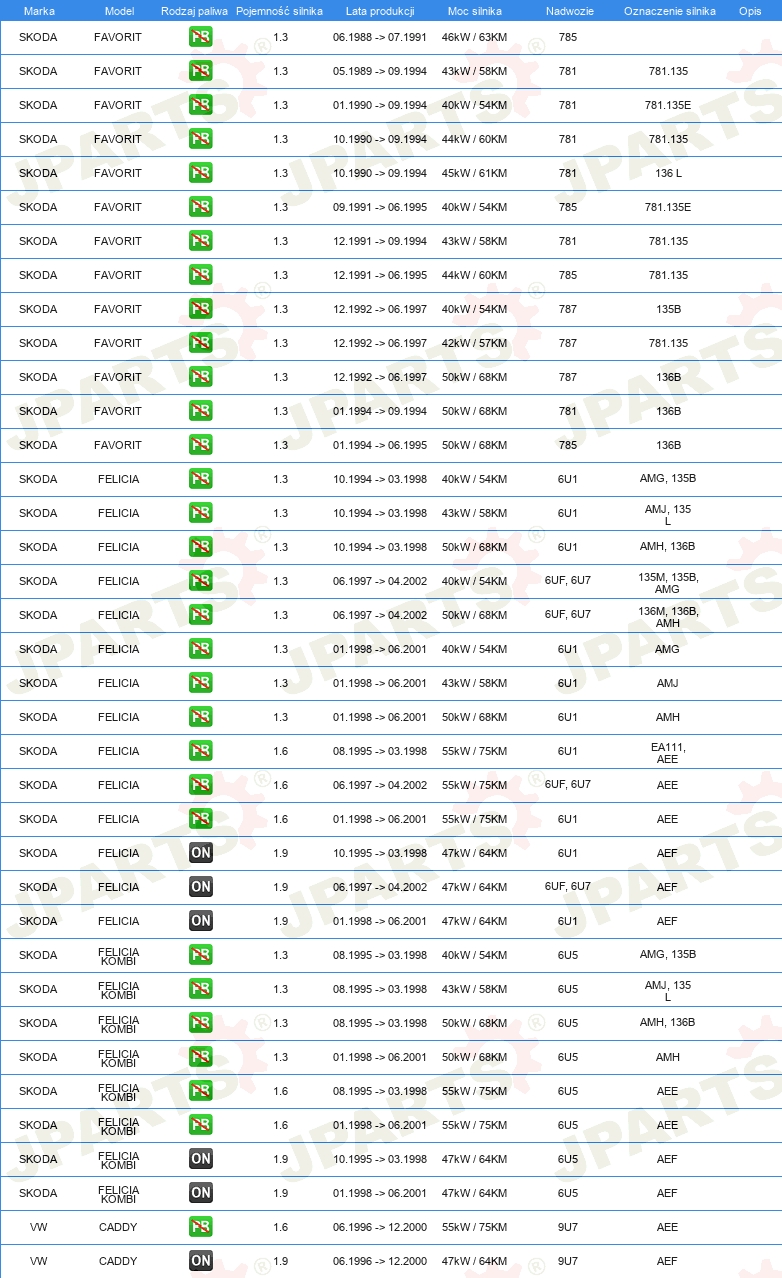782x1278 pixels.
Task: Click date 01.1990 -> 09.1994 cell
Action: click(x=380, y=105)
